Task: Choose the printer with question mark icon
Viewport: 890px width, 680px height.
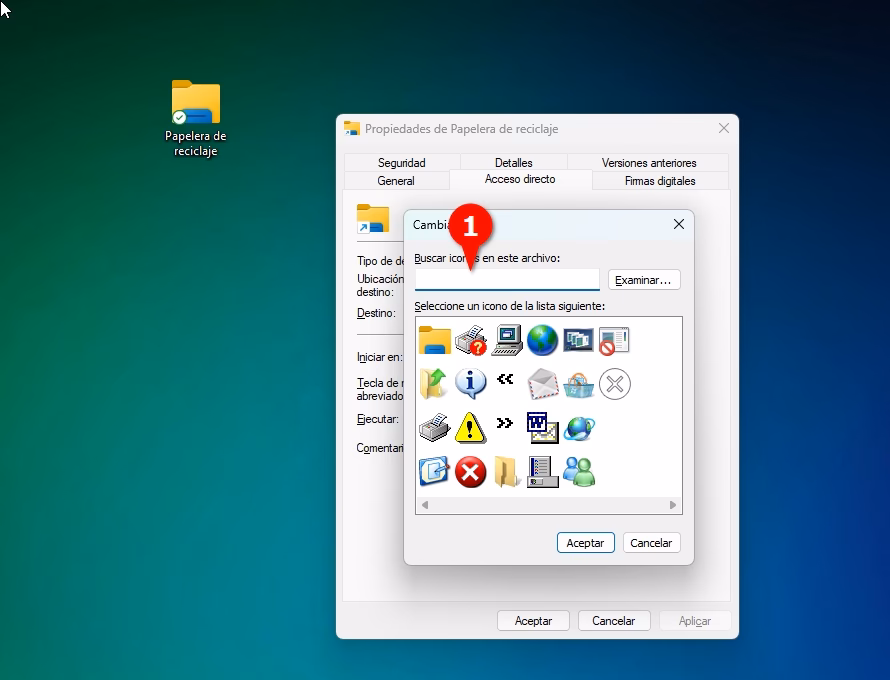Action: point(471,341)
